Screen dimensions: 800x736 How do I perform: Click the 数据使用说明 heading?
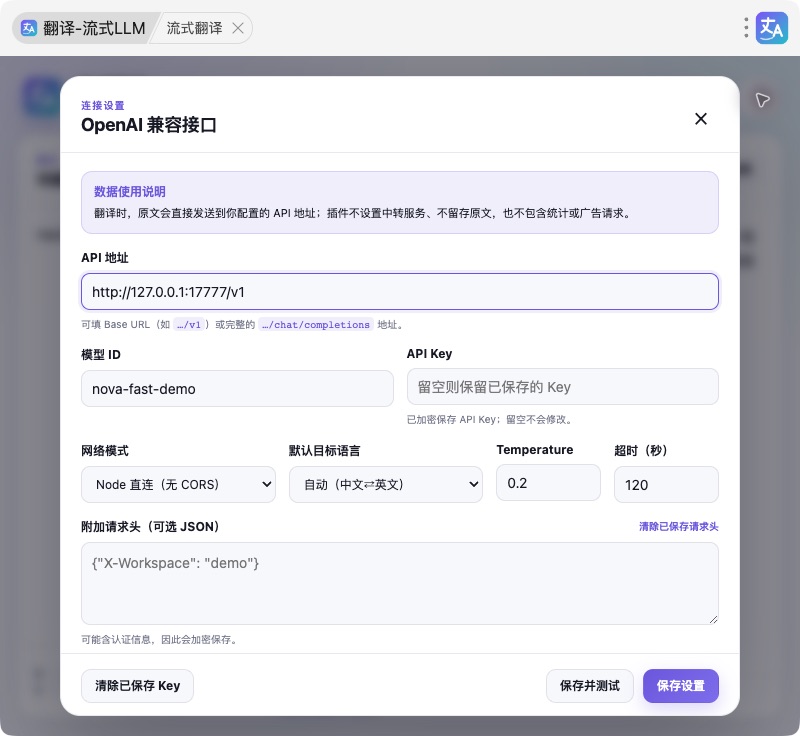pyautogui.click(x=130, y=192)
